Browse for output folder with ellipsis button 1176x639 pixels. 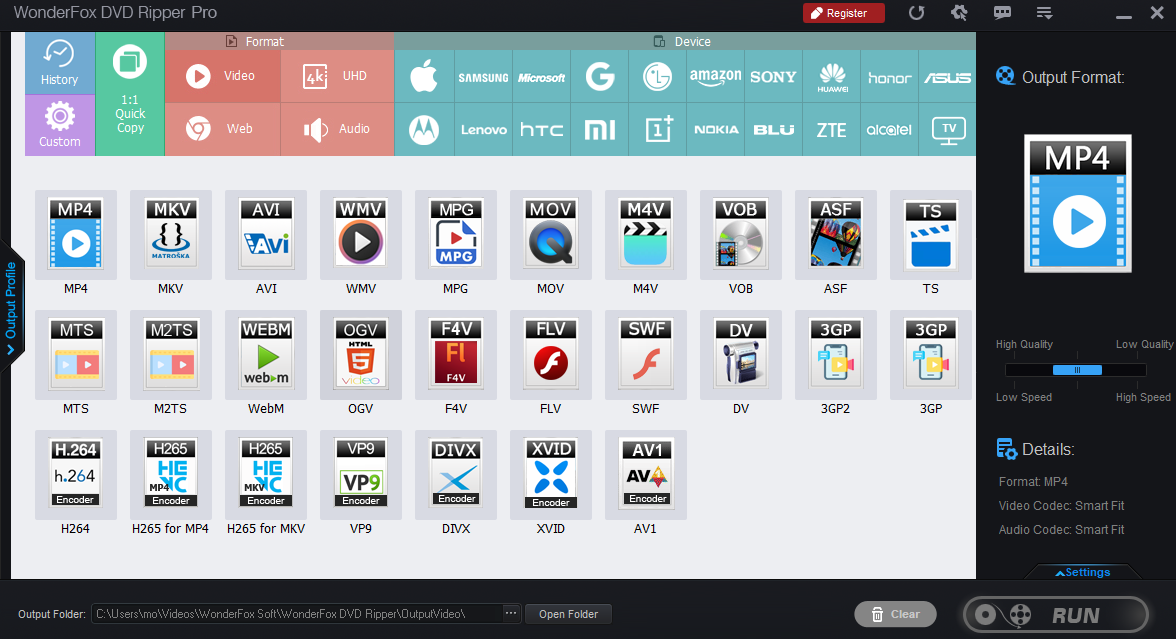(x=511, y=614)
